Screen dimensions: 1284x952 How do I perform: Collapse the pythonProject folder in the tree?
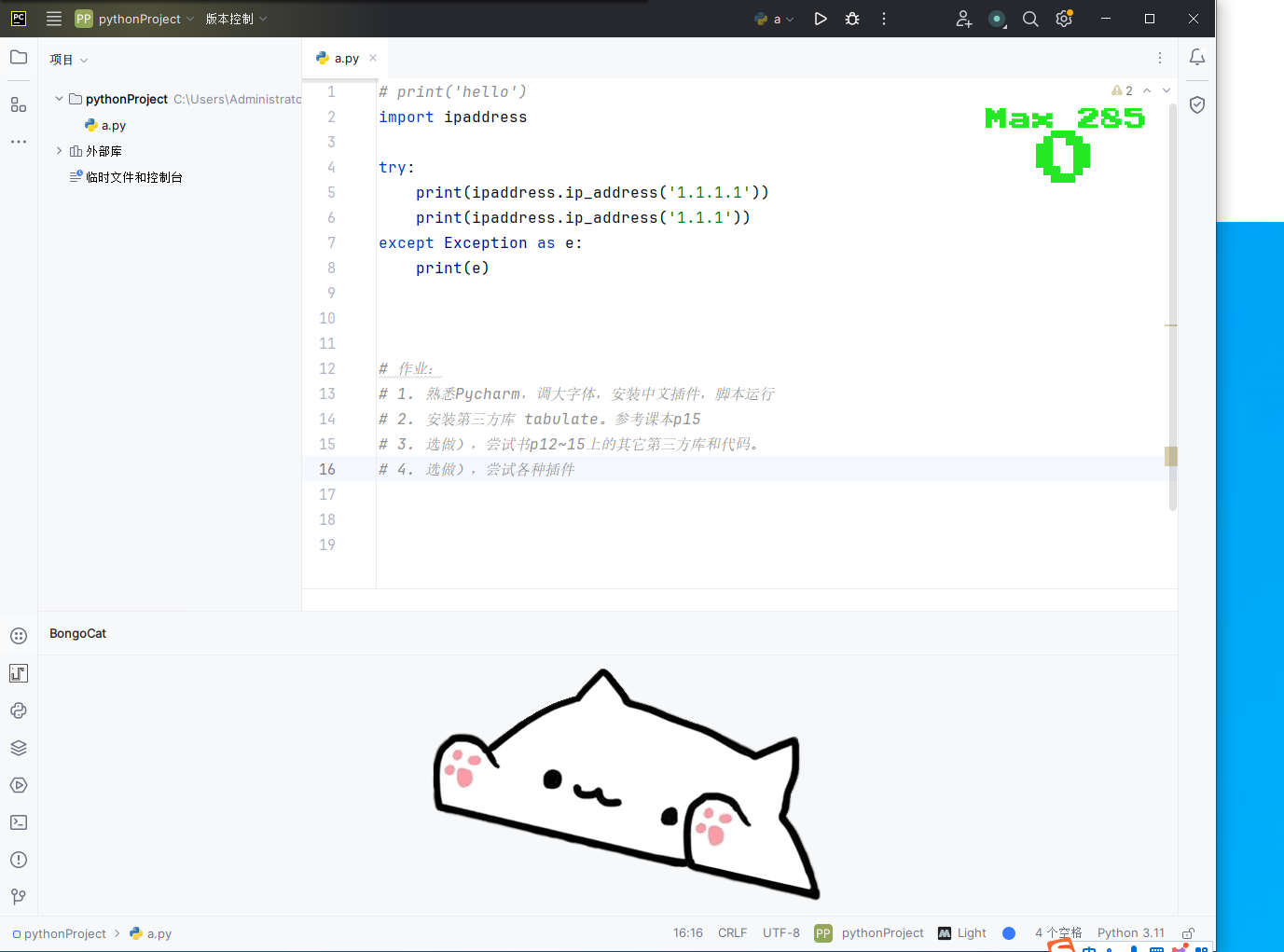pyautogui.click(x=59, y=98)
